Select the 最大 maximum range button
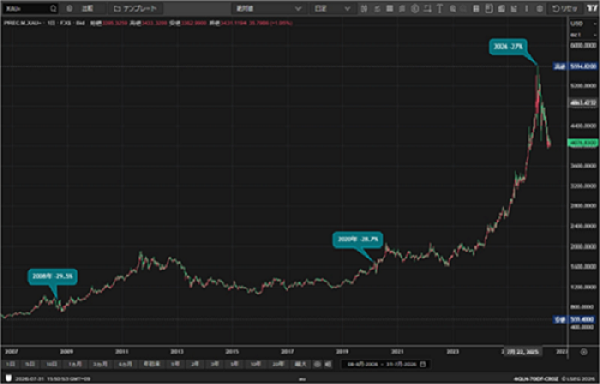The height and width of the screenshot is (384, 600). tap(301, 364)
